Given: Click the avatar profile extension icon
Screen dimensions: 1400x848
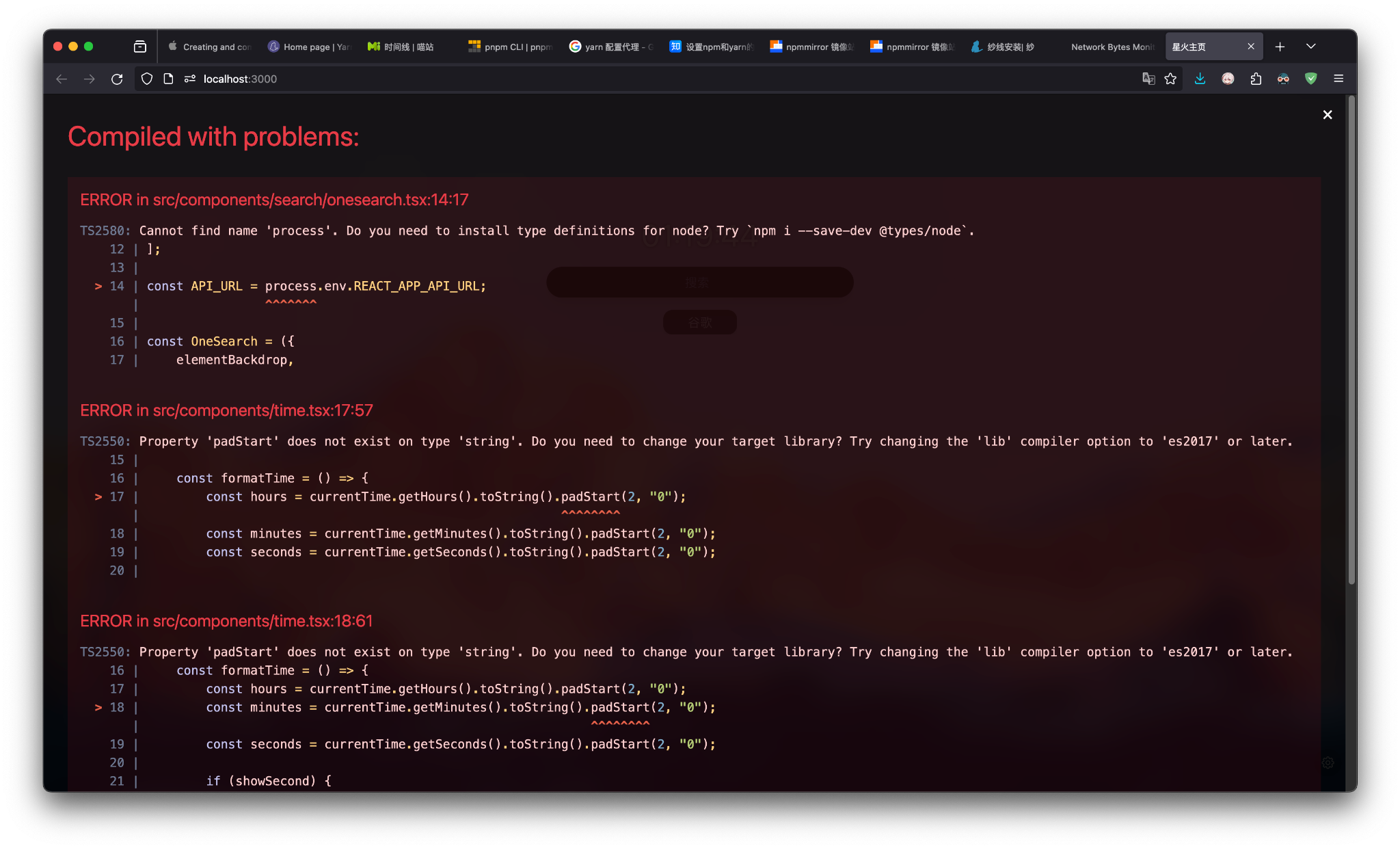Looking at the screenshot, I should click(x=1228, y=79).
